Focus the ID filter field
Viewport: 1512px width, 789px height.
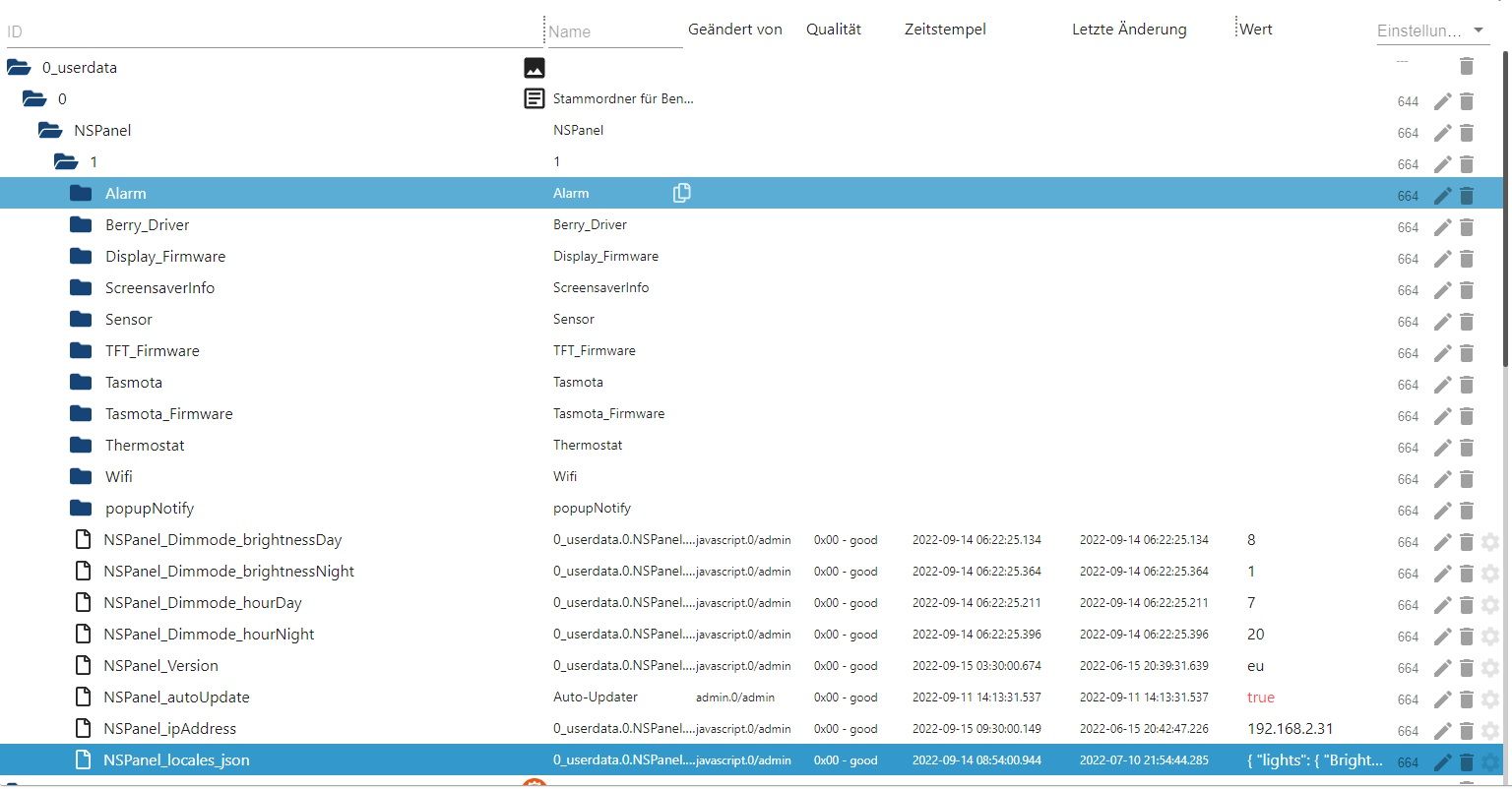273,31
